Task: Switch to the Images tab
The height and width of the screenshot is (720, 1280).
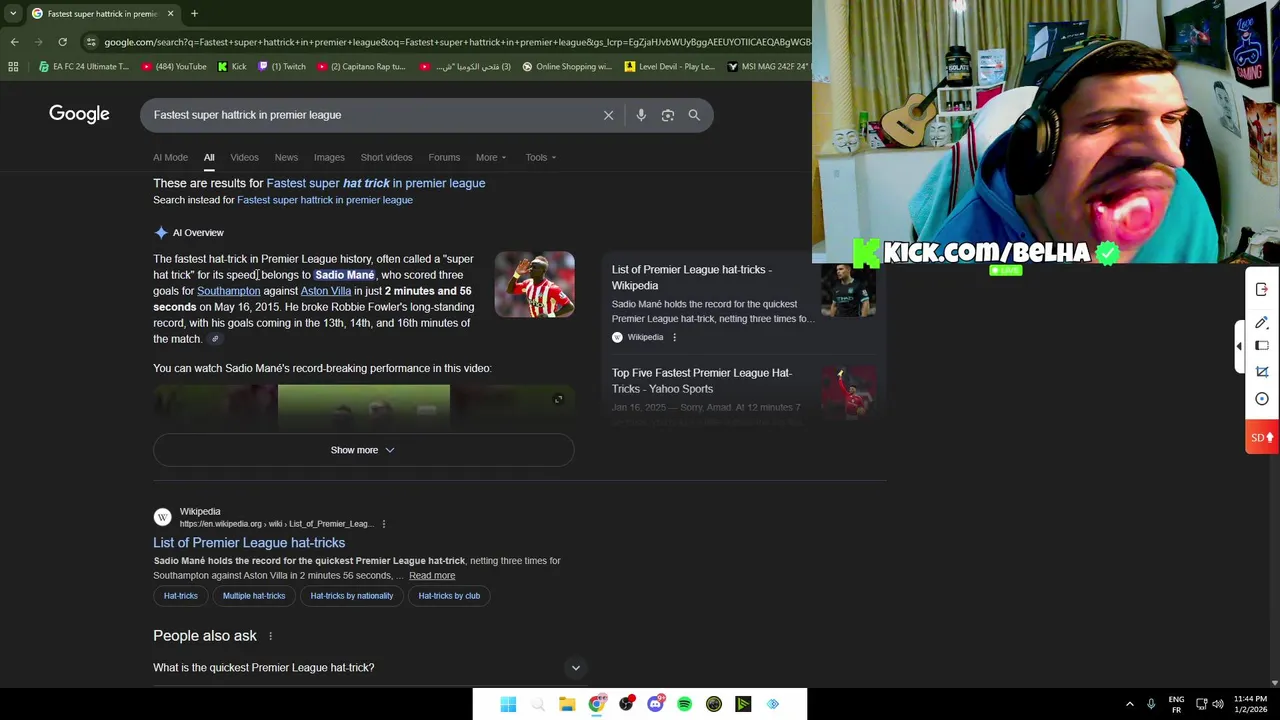Action: 329,157
